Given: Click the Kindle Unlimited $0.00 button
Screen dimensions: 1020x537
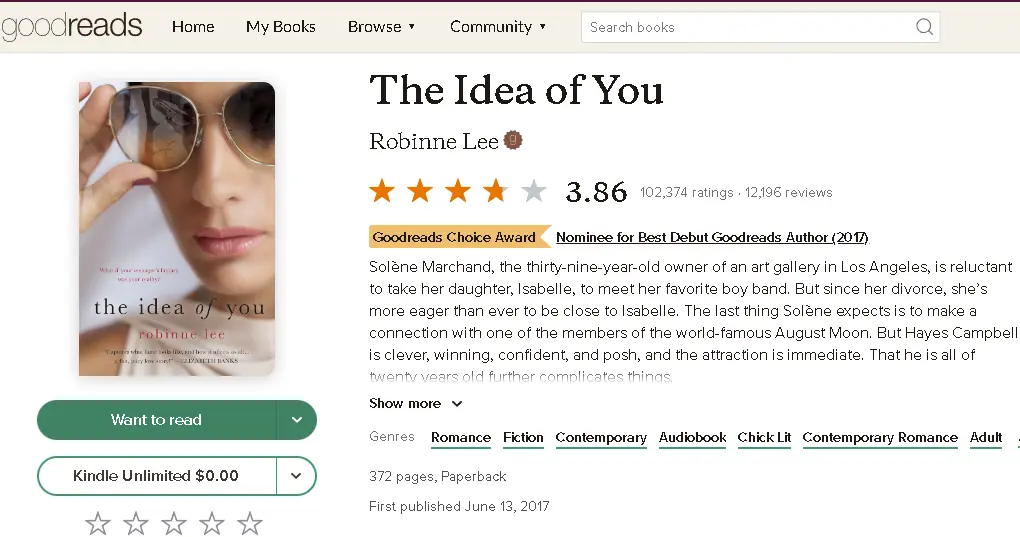Looking at the screenshot, I should 156,476.
